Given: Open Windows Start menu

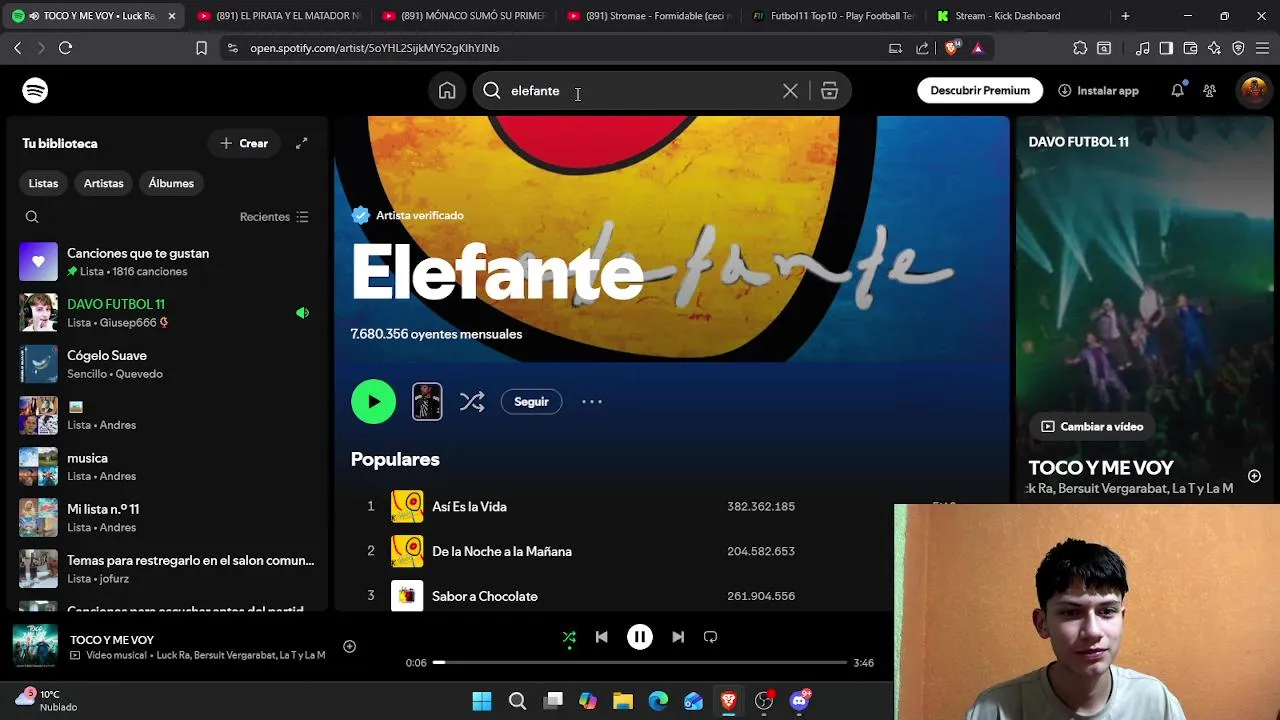Looking at the screenshot, I should click(x=482, y=701).
